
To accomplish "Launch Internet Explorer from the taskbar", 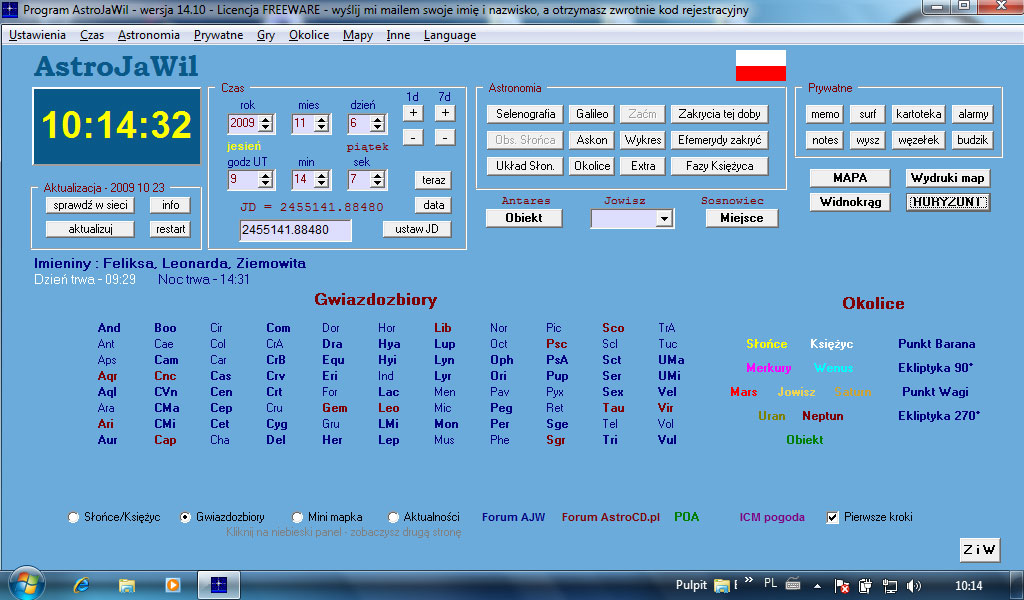I will click(82, 585).
